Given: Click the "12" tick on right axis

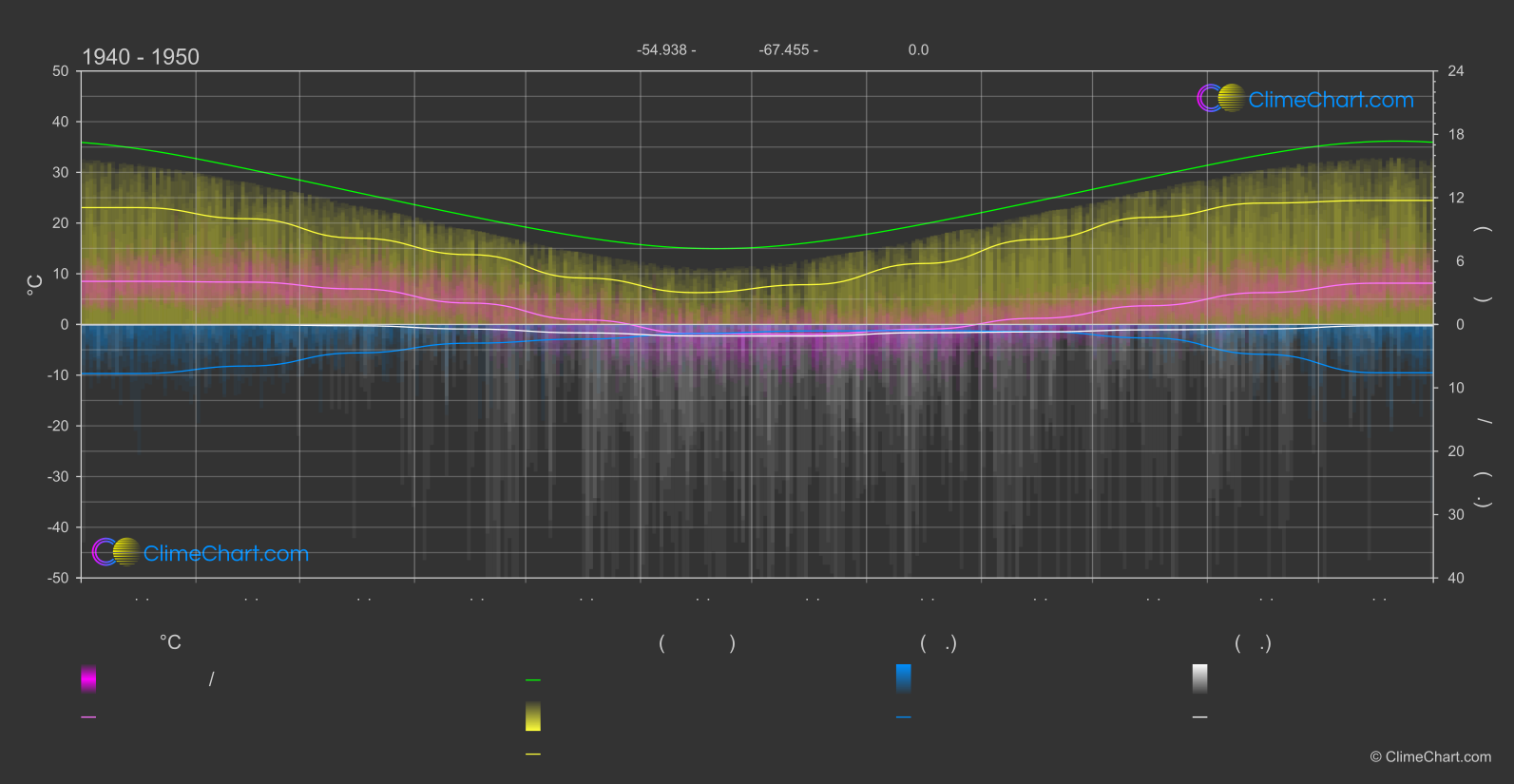Looking at the screenshot, I should coord(1456,198).
